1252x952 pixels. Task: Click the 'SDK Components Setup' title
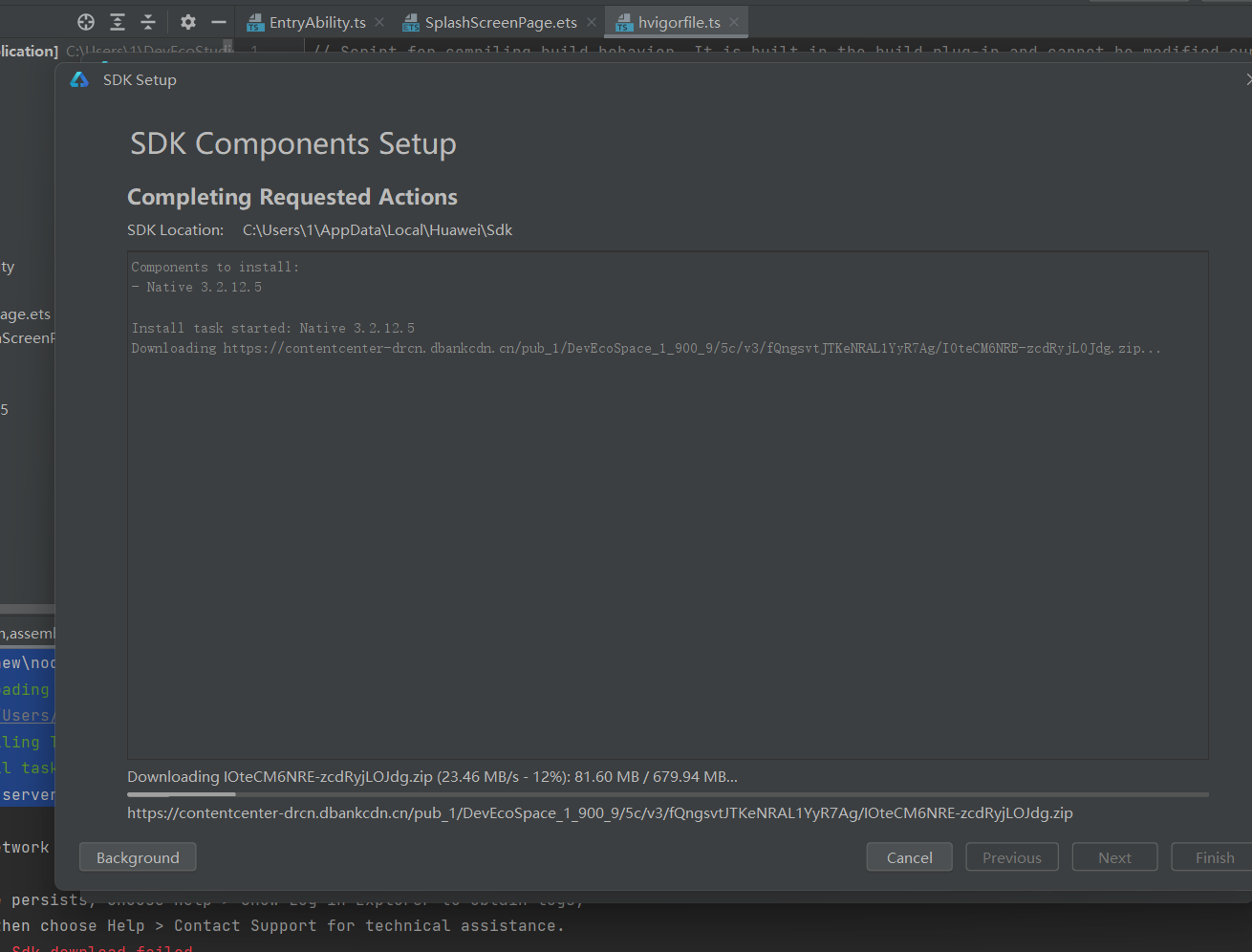pos(293,143)
